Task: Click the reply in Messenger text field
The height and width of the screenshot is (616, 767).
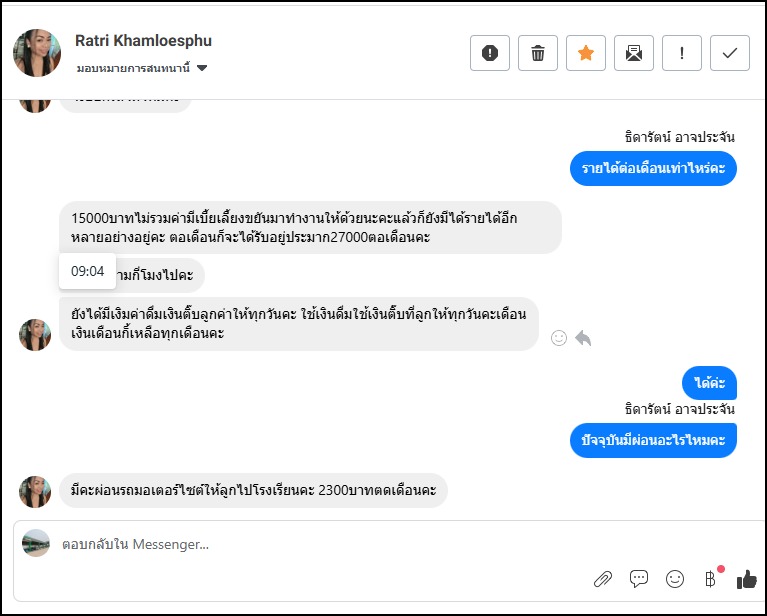Action: (300, 545)
